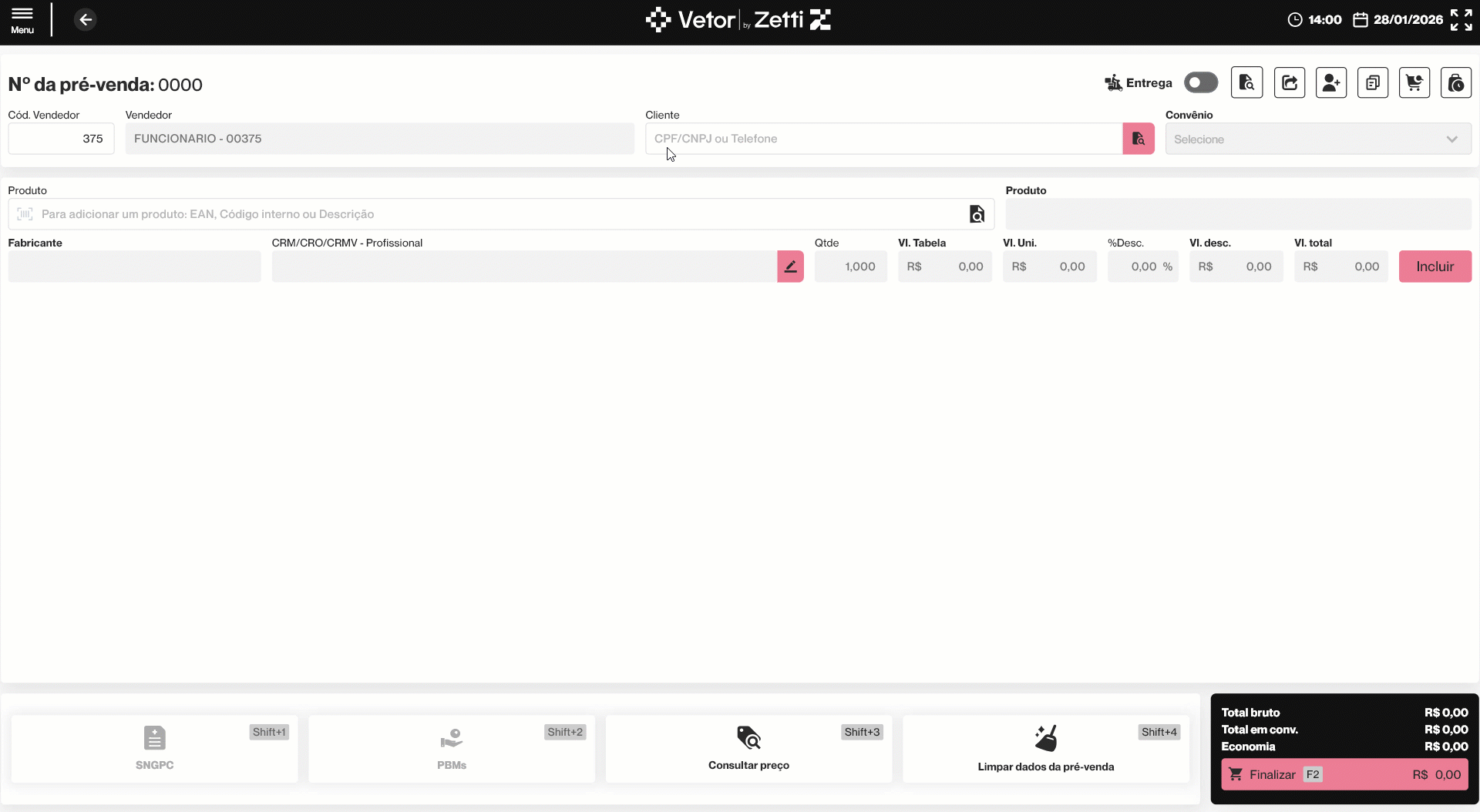Focus the product search input field

(x=501, y=214)
